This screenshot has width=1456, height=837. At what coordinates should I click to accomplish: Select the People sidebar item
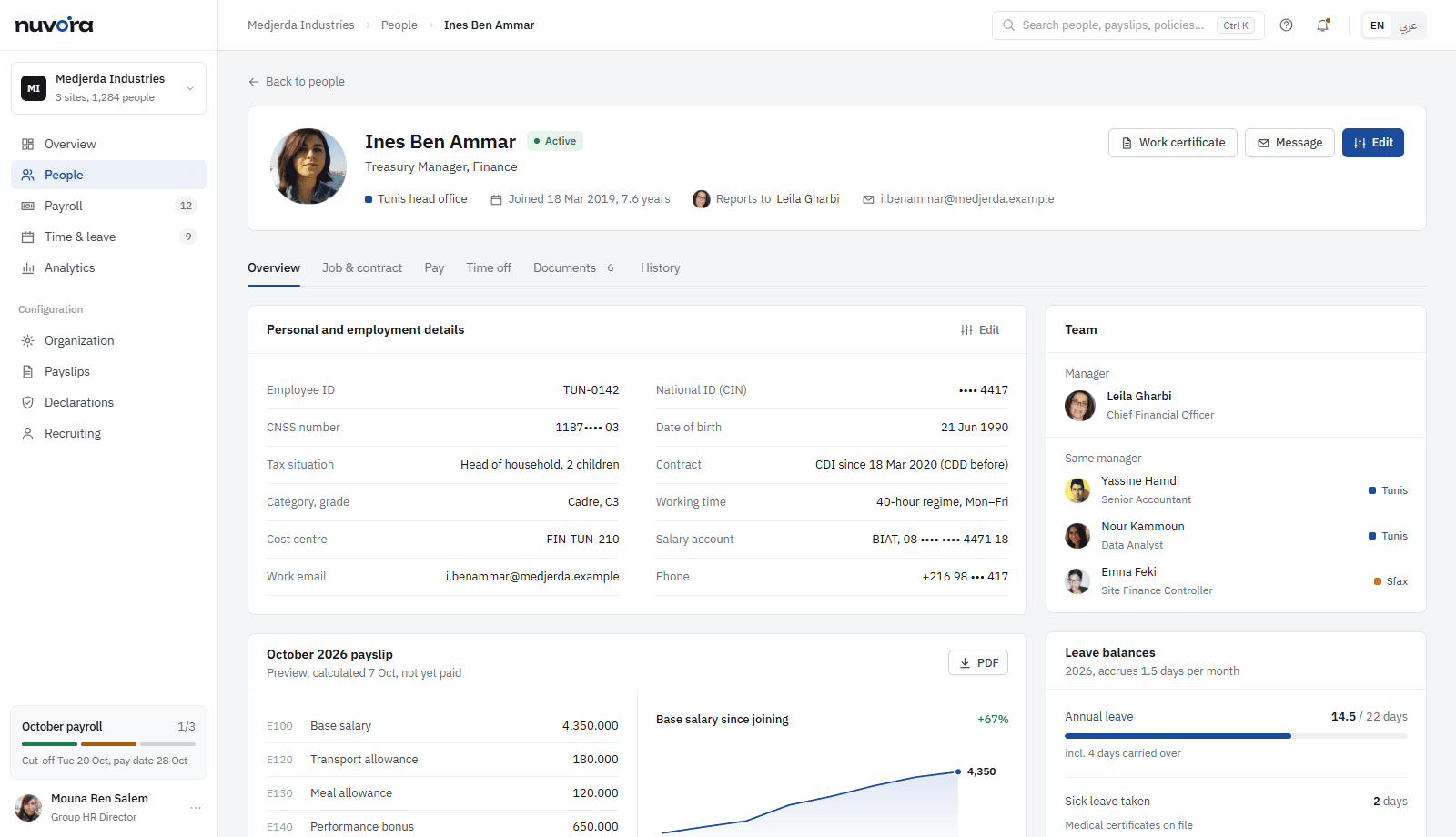pyautogui.click(x=108, y=175)
